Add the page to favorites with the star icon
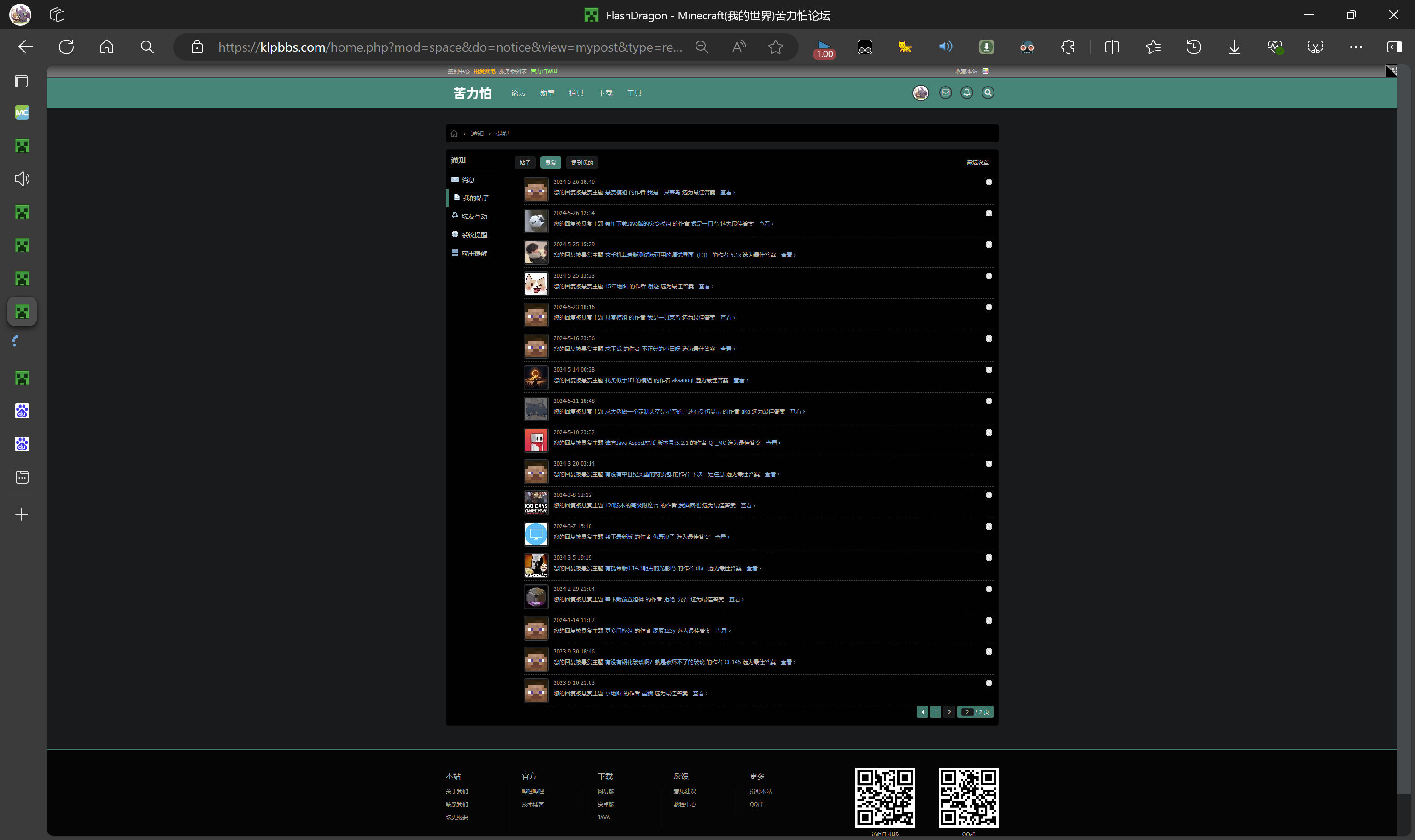This screenshot has height=840, width=1415. pyautogui.click(x=775, y=47)
